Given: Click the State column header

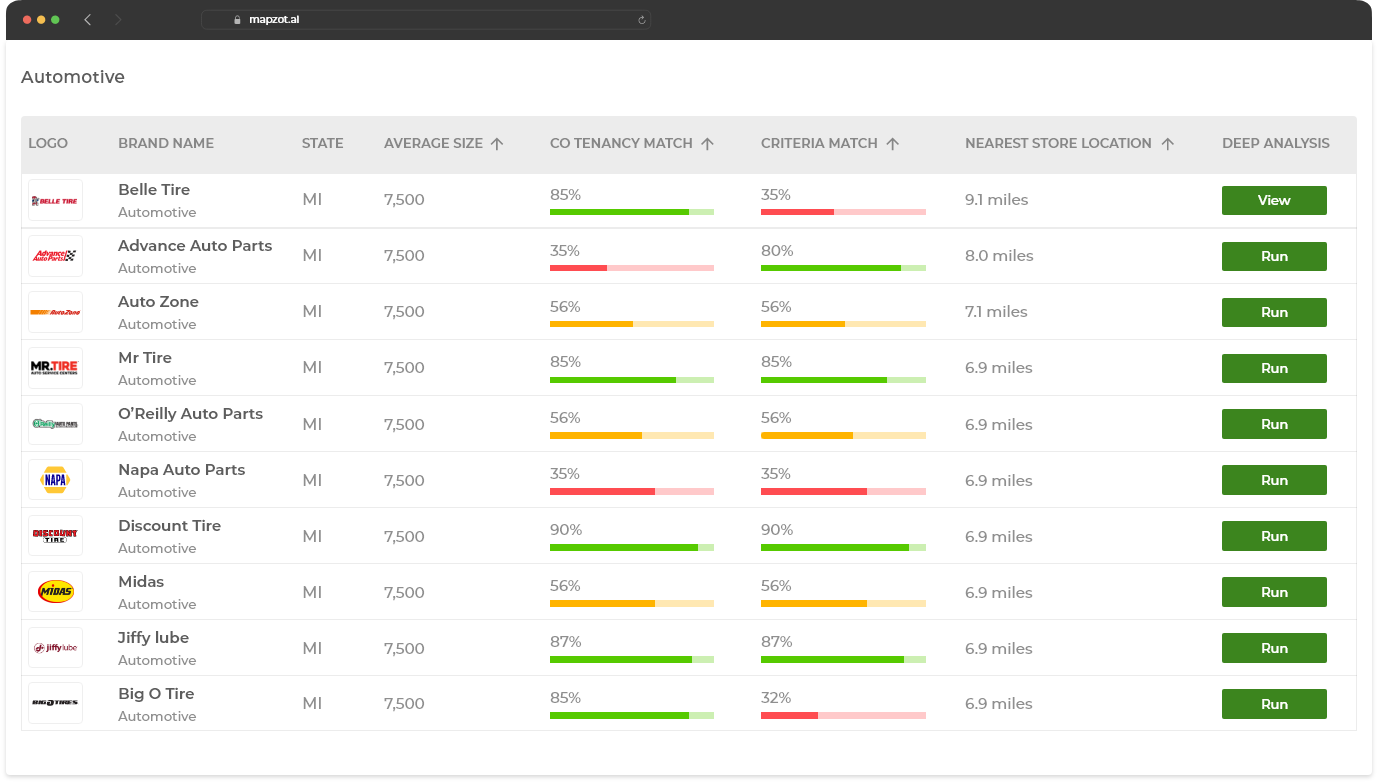Looking at the screenshot, I should (x=322, y=144).
